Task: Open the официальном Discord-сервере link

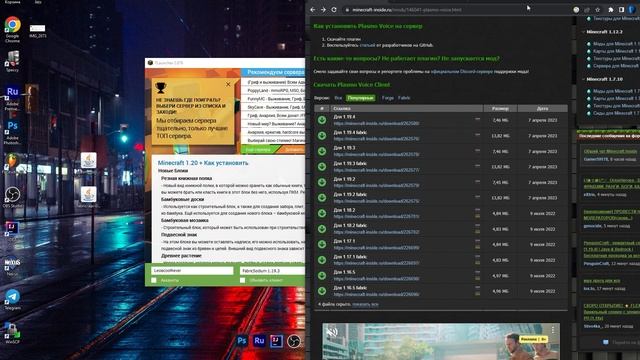Action: point(462,71)
